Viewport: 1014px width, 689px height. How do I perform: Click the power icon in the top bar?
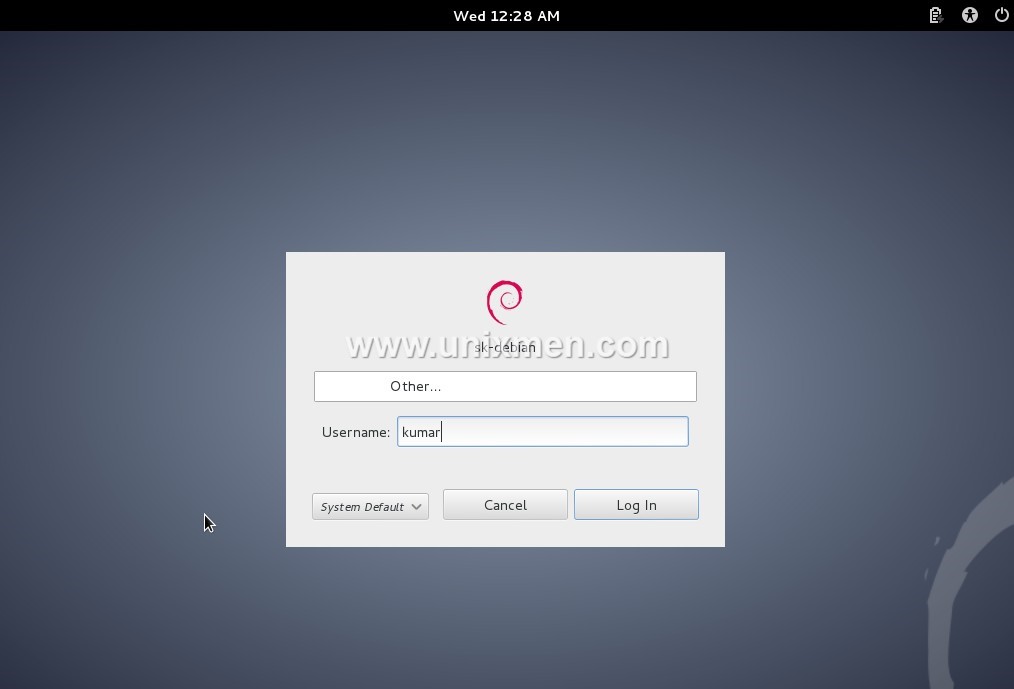tap(1001, 15)
